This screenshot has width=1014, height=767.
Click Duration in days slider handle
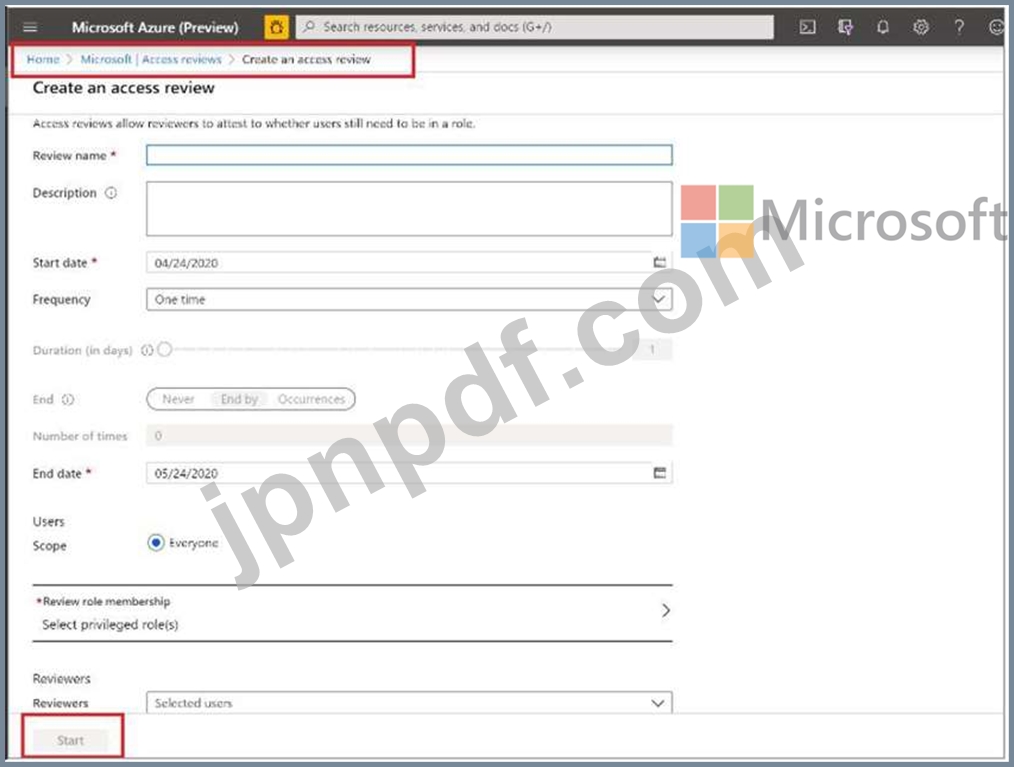tap(164, 349)
